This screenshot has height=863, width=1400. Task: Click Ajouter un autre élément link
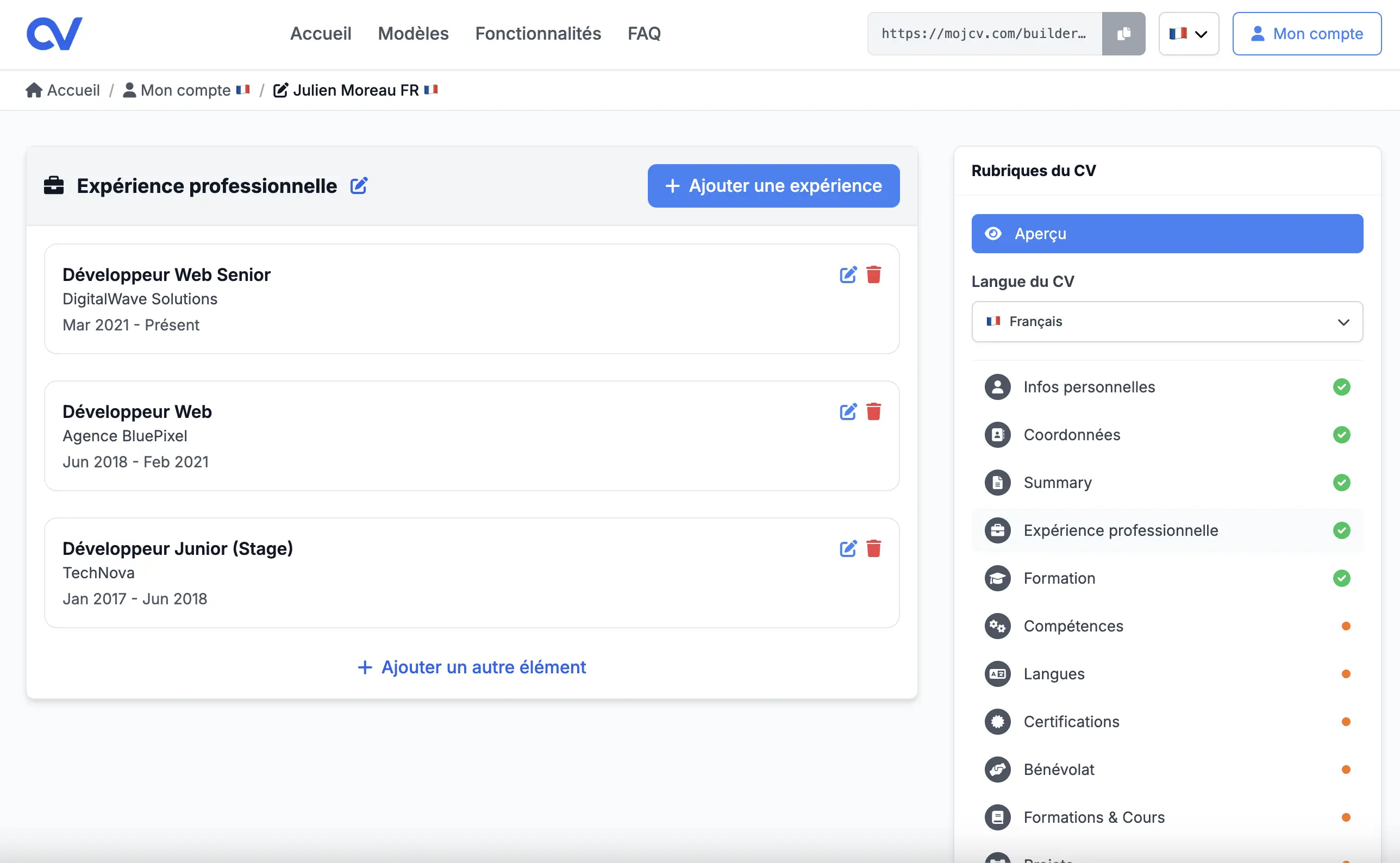coord(470,667)
